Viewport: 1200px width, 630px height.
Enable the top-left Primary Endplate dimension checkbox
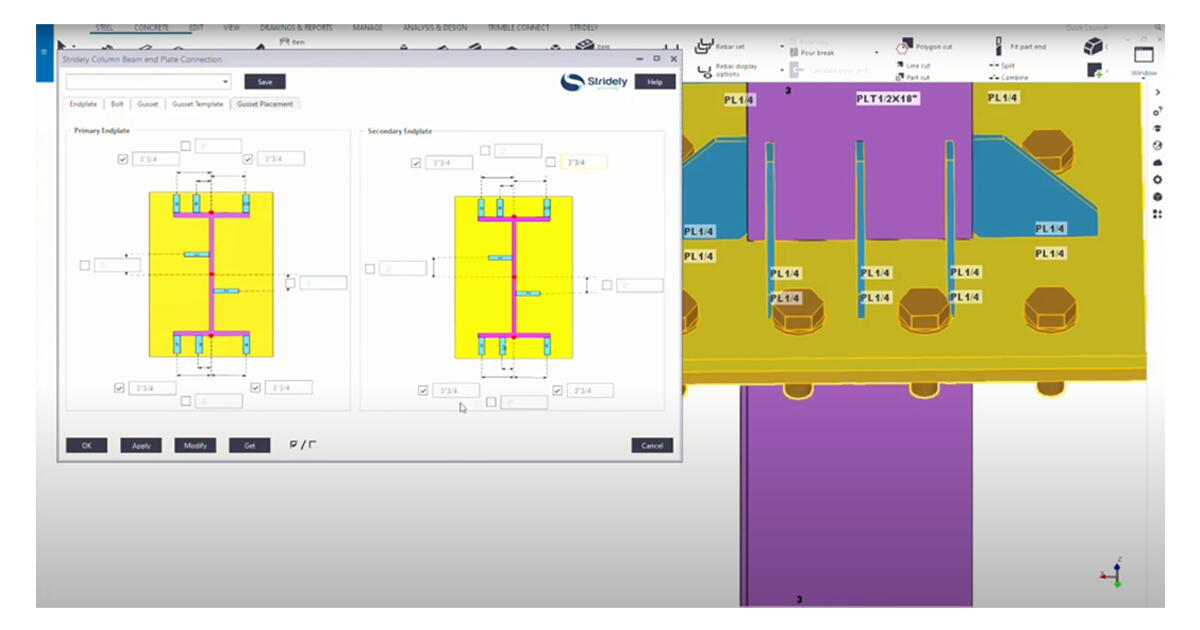pyautogui.click(x=122, y=158)
